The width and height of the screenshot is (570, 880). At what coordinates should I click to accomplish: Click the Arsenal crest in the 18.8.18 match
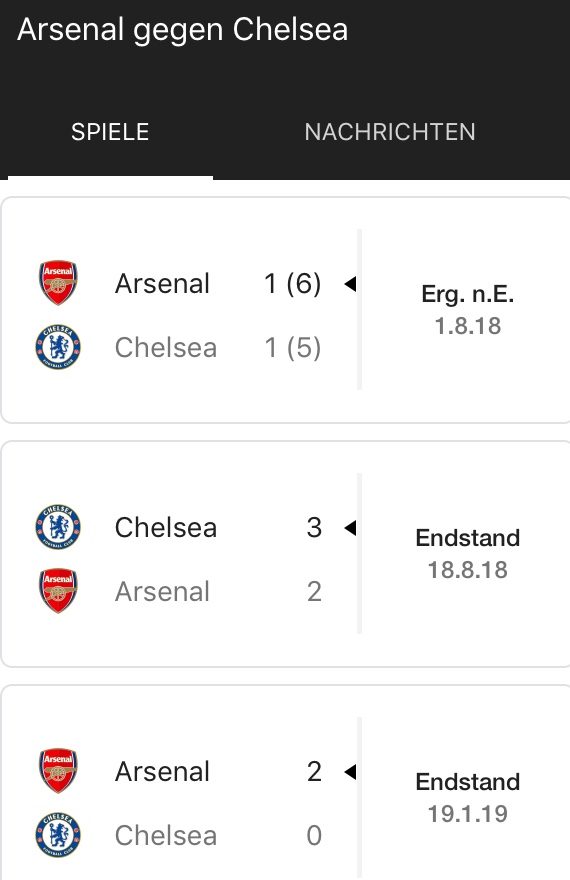(x=58, y=590)
